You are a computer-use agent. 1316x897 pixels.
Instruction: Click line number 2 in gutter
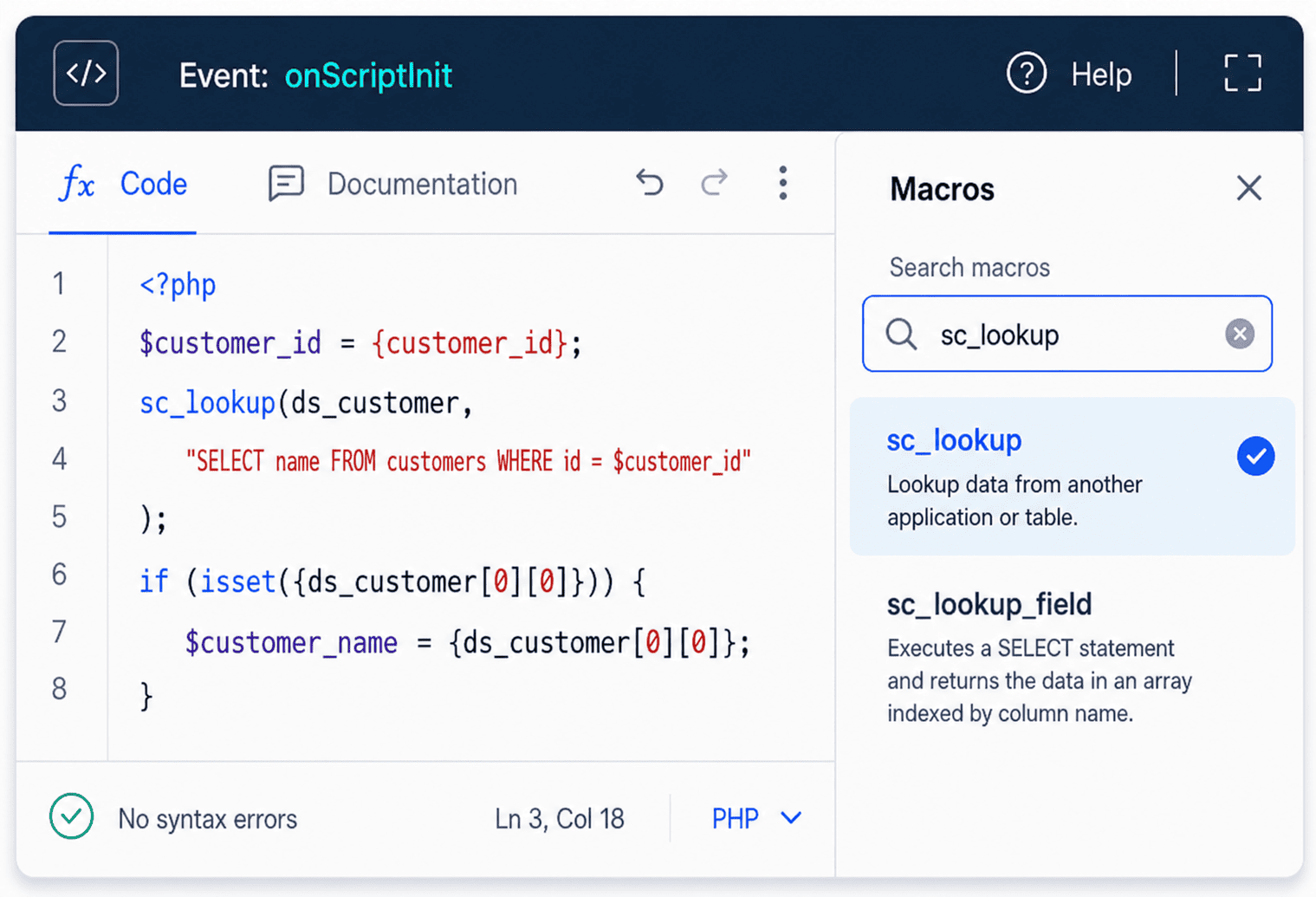pos(59,341)
